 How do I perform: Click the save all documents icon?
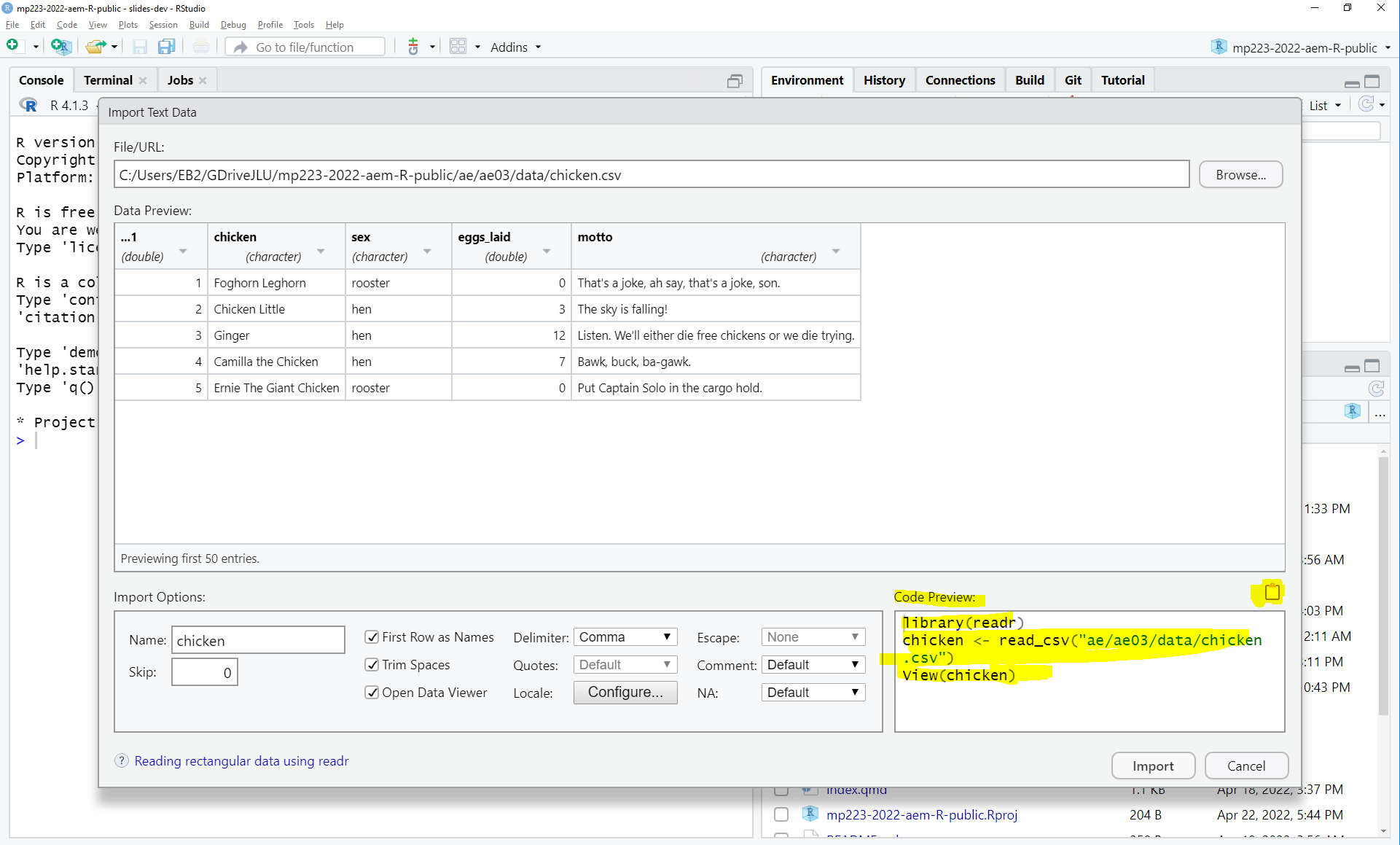pos(167,47)
